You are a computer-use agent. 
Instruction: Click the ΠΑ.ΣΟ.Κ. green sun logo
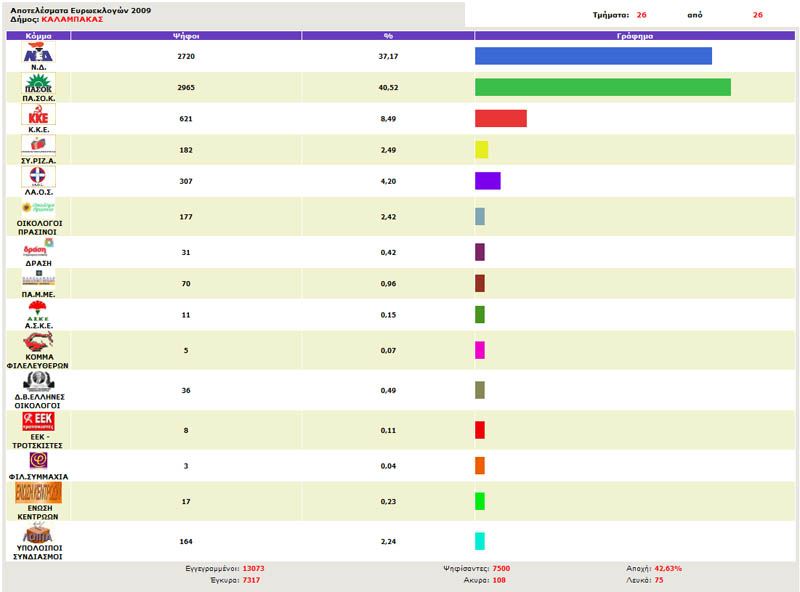point(38,83)
